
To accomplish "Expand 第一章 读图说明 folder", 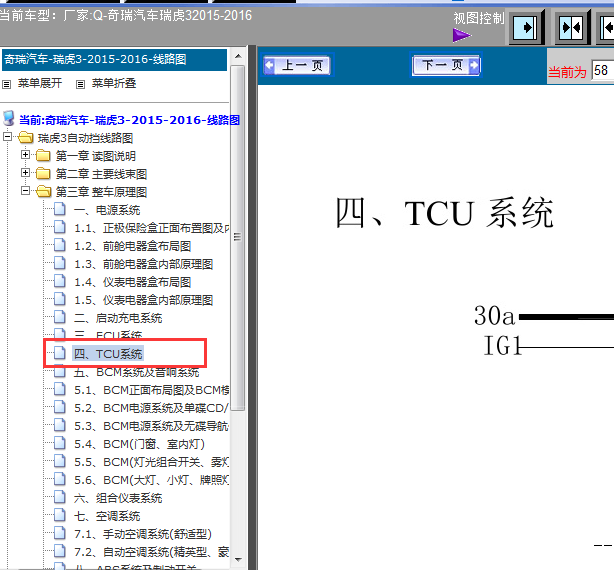I will 25,155.
